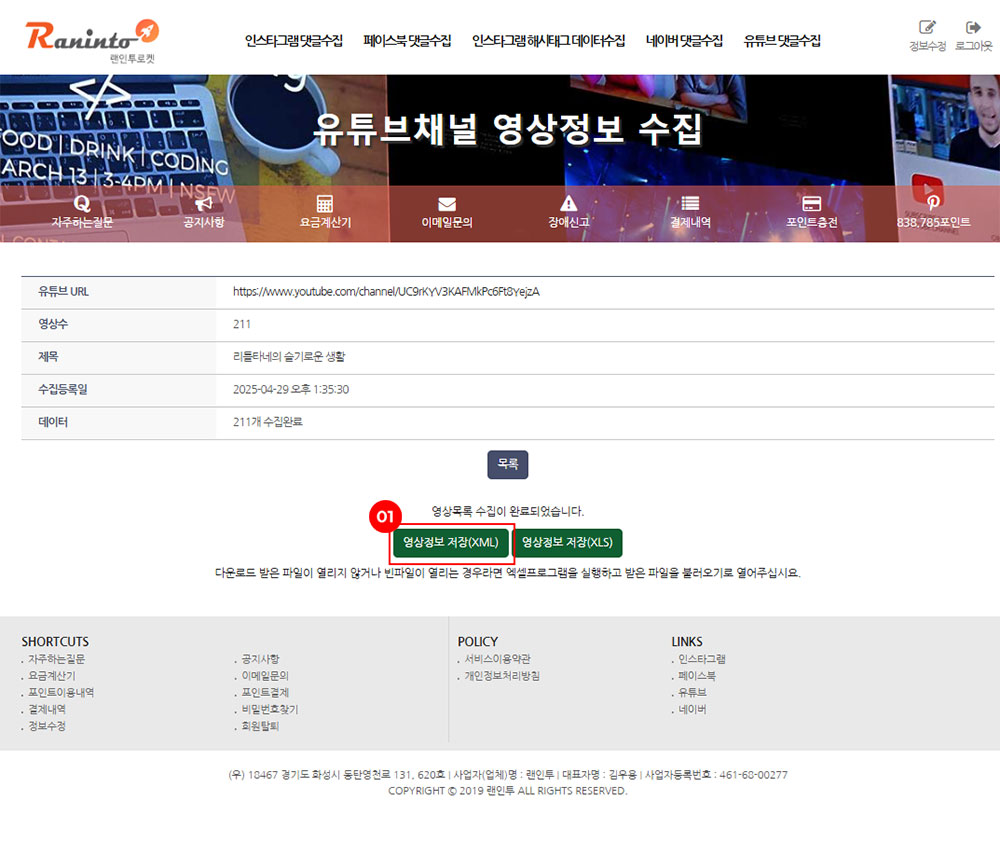Open 인스타그램 link under LINKS
Screen dimensions: 1000x842
pyautogui.click(x=702, y=659)
